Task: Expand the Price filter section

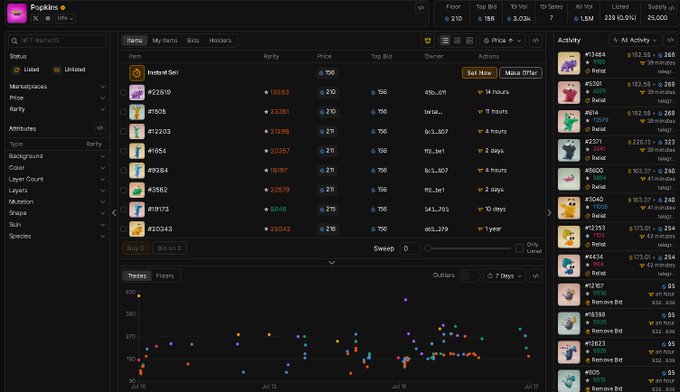Action: point(57,98)
